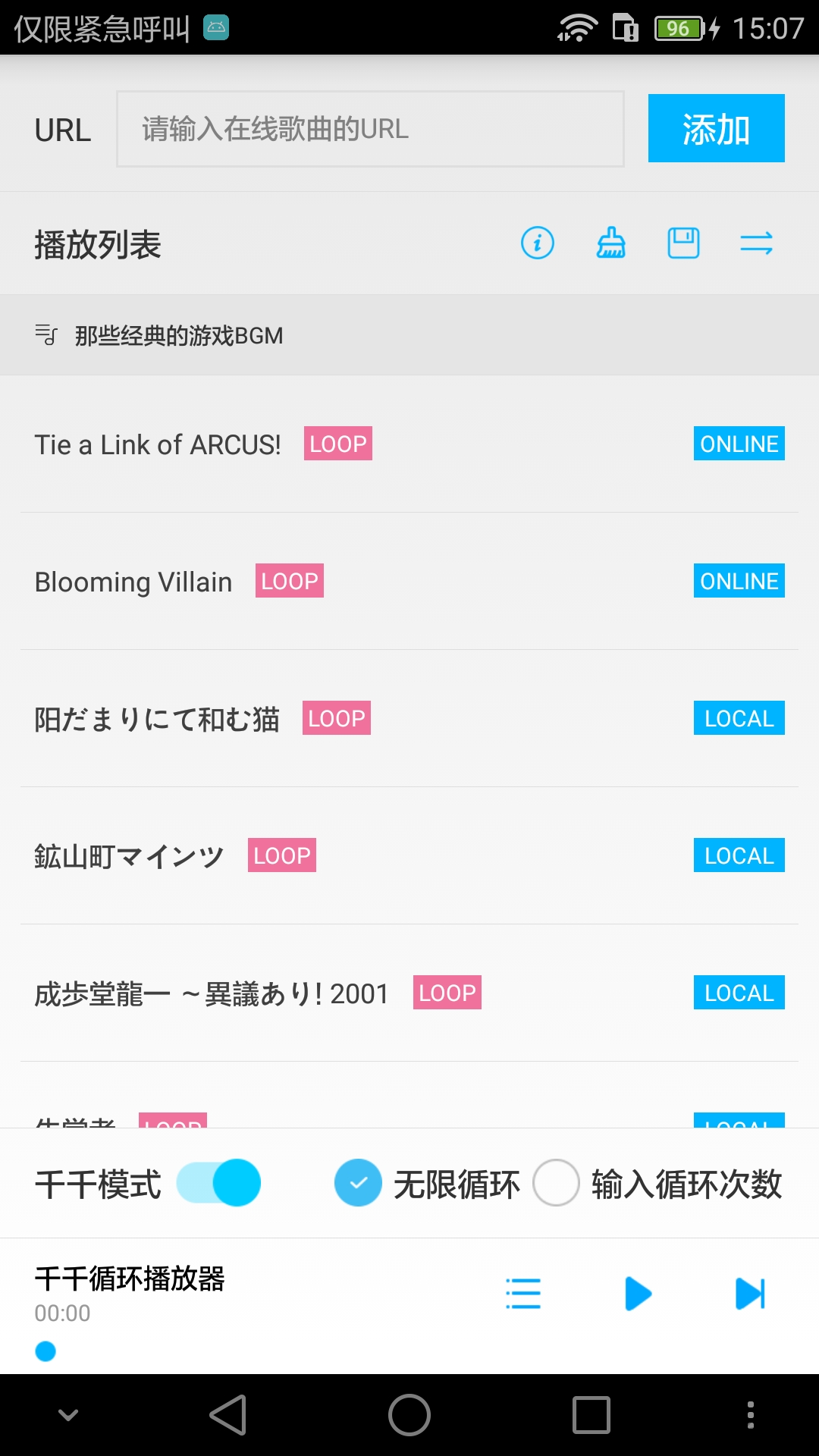
Task: Open the playlist info icon
Action: click(x=537, y=243)
